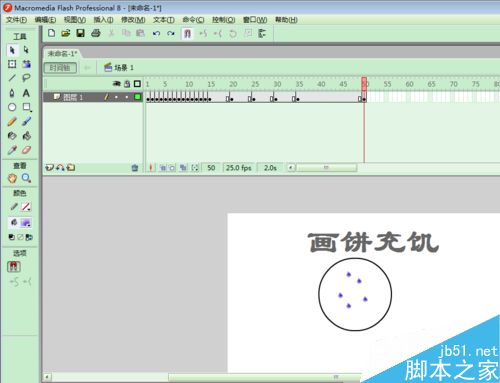Toggle show/hide all layers eye icon

(116, 84)
